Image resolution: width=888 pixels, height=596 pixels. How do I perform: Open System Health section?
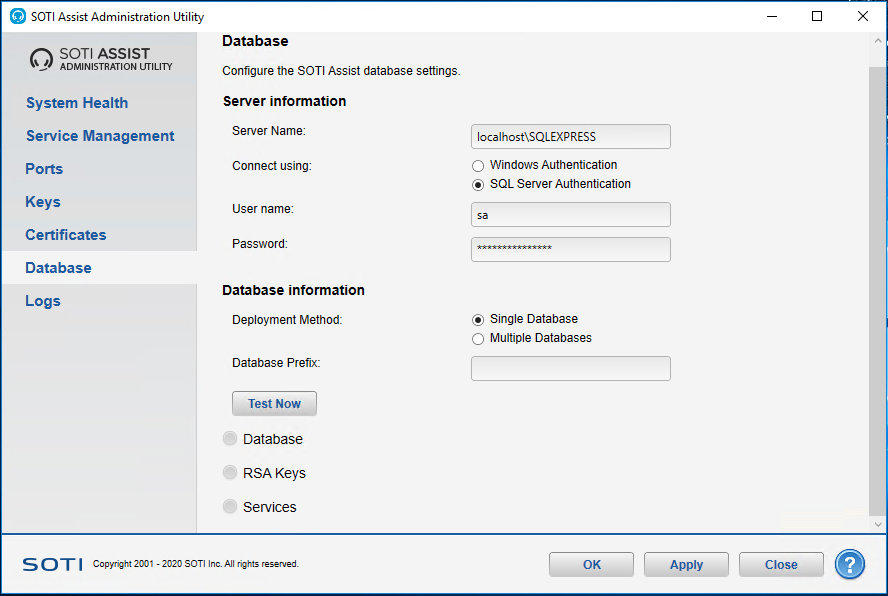coord(77,103)
